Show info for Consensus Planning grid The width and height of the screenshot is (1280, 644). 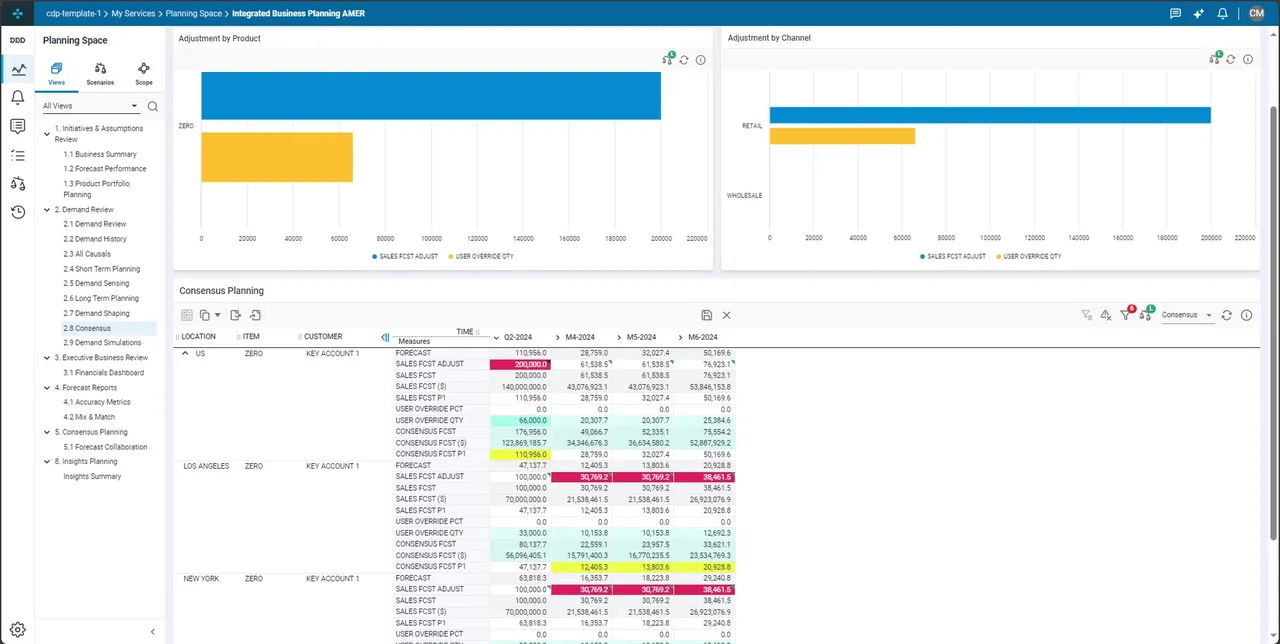(1246, 315)
